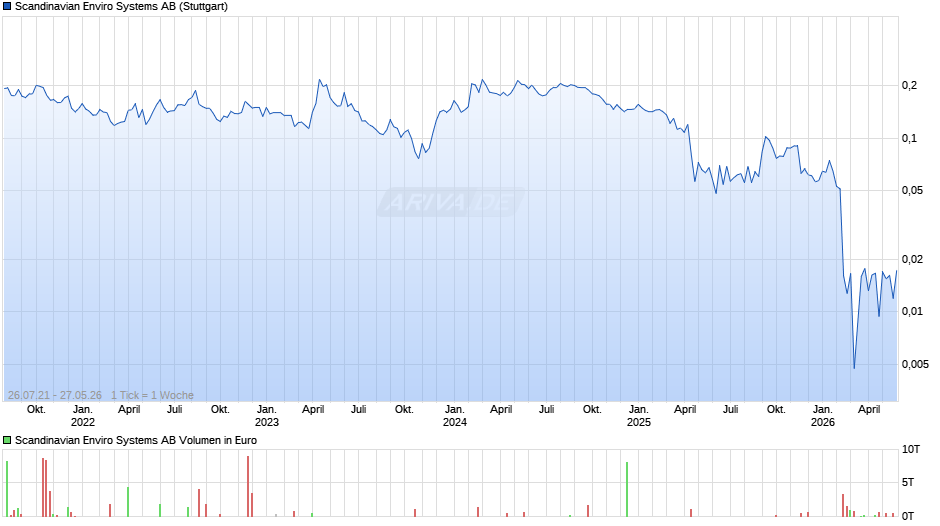This screenshot has height=526, width=940.
Task: Click the 0,005 price axis label
Action: (x=915, y=365)
